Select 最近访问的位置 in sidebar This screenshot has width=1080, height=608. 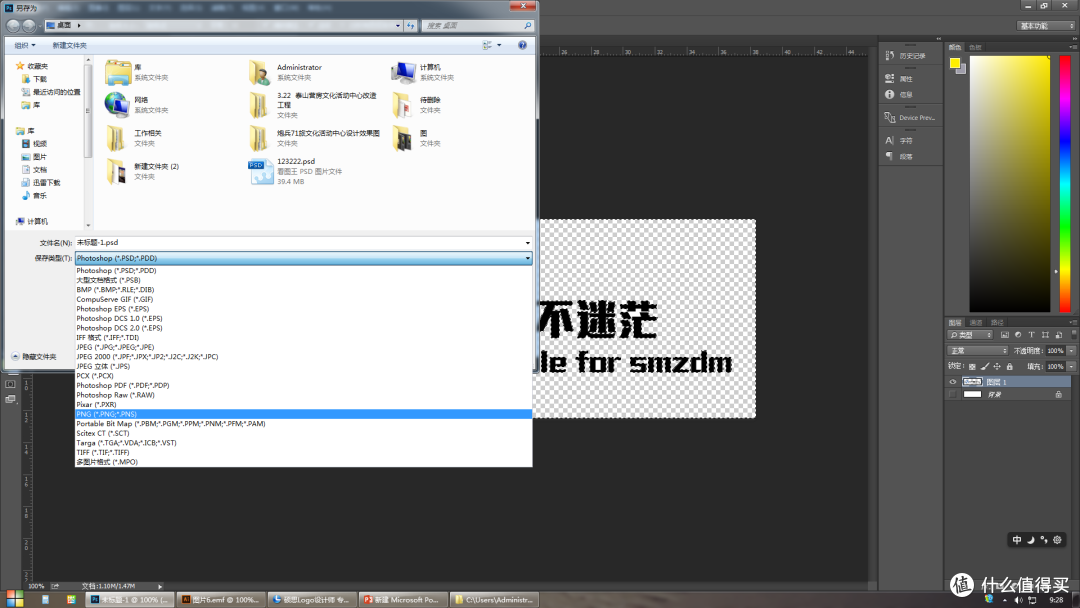(50, 92)
